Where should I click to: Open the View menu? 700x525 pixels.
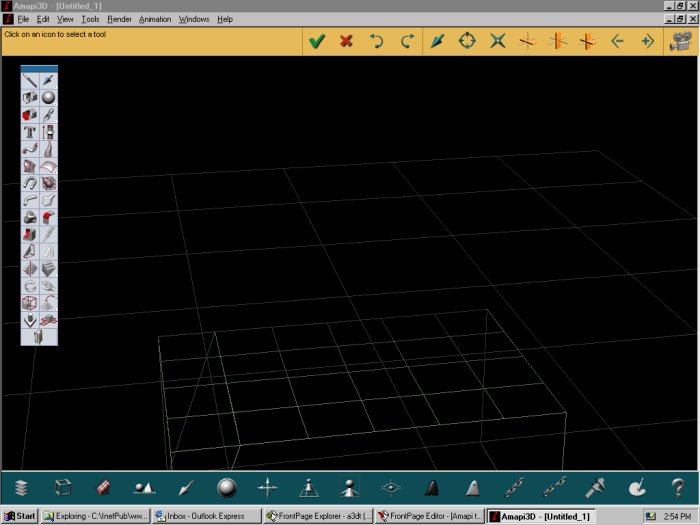[65, 19]
